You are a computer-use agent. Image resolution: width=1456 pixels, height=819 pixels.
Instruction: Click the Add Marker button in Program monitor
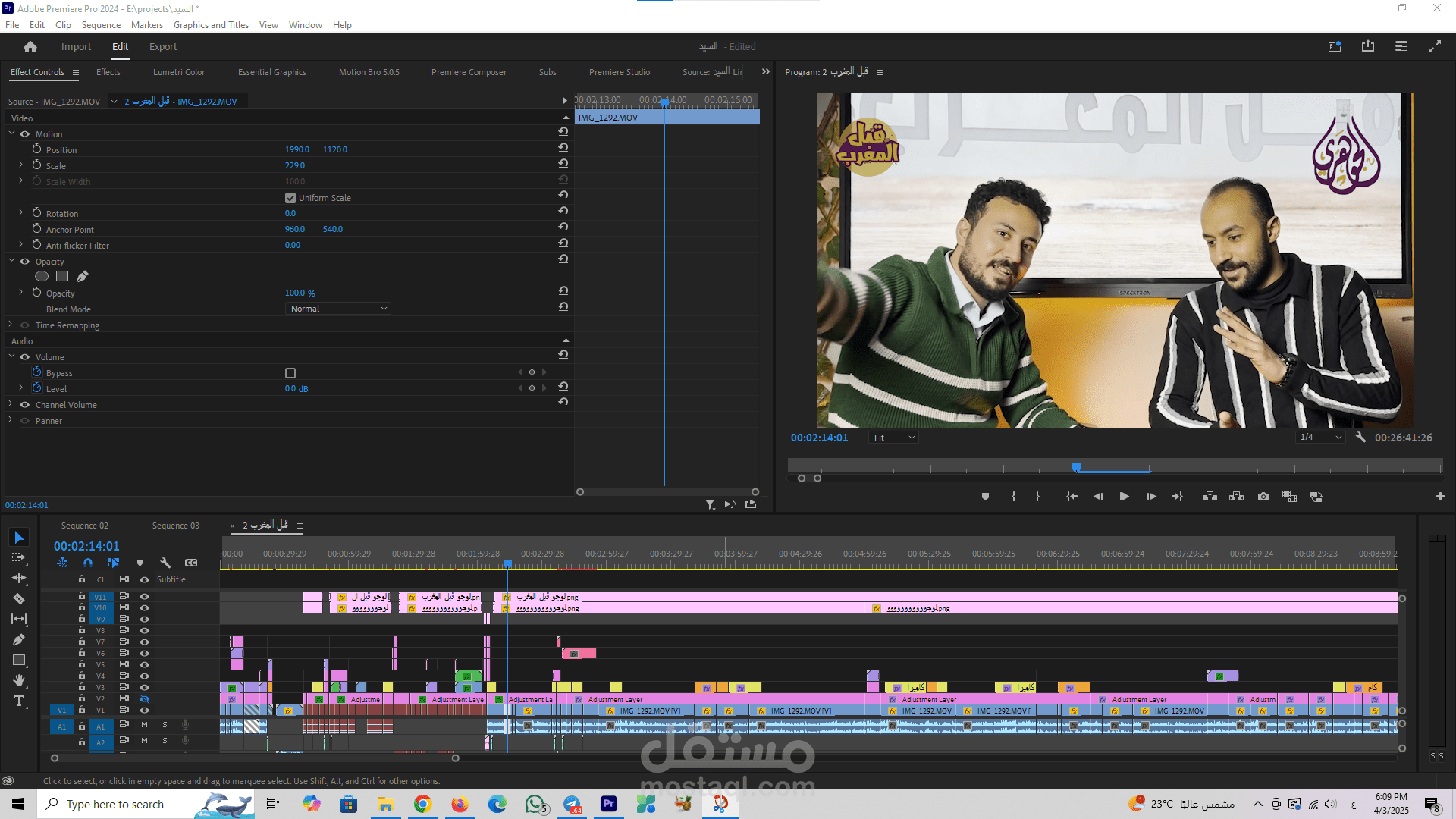click(985, 497)
